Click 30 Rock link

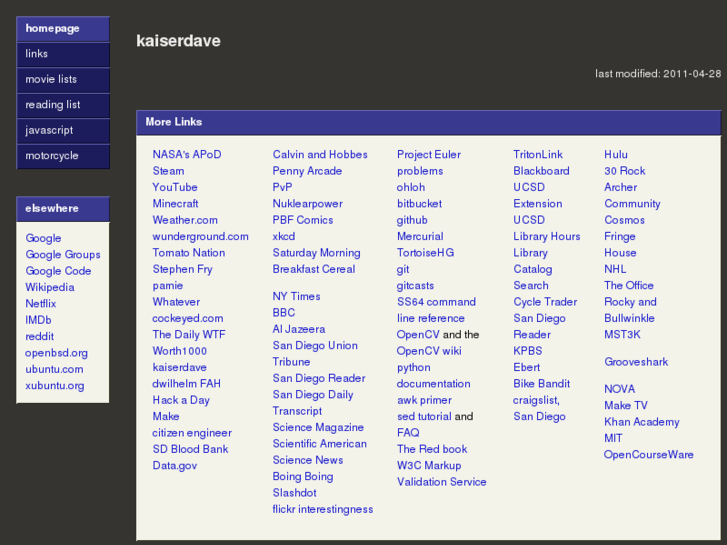click(x=625, y=171)
